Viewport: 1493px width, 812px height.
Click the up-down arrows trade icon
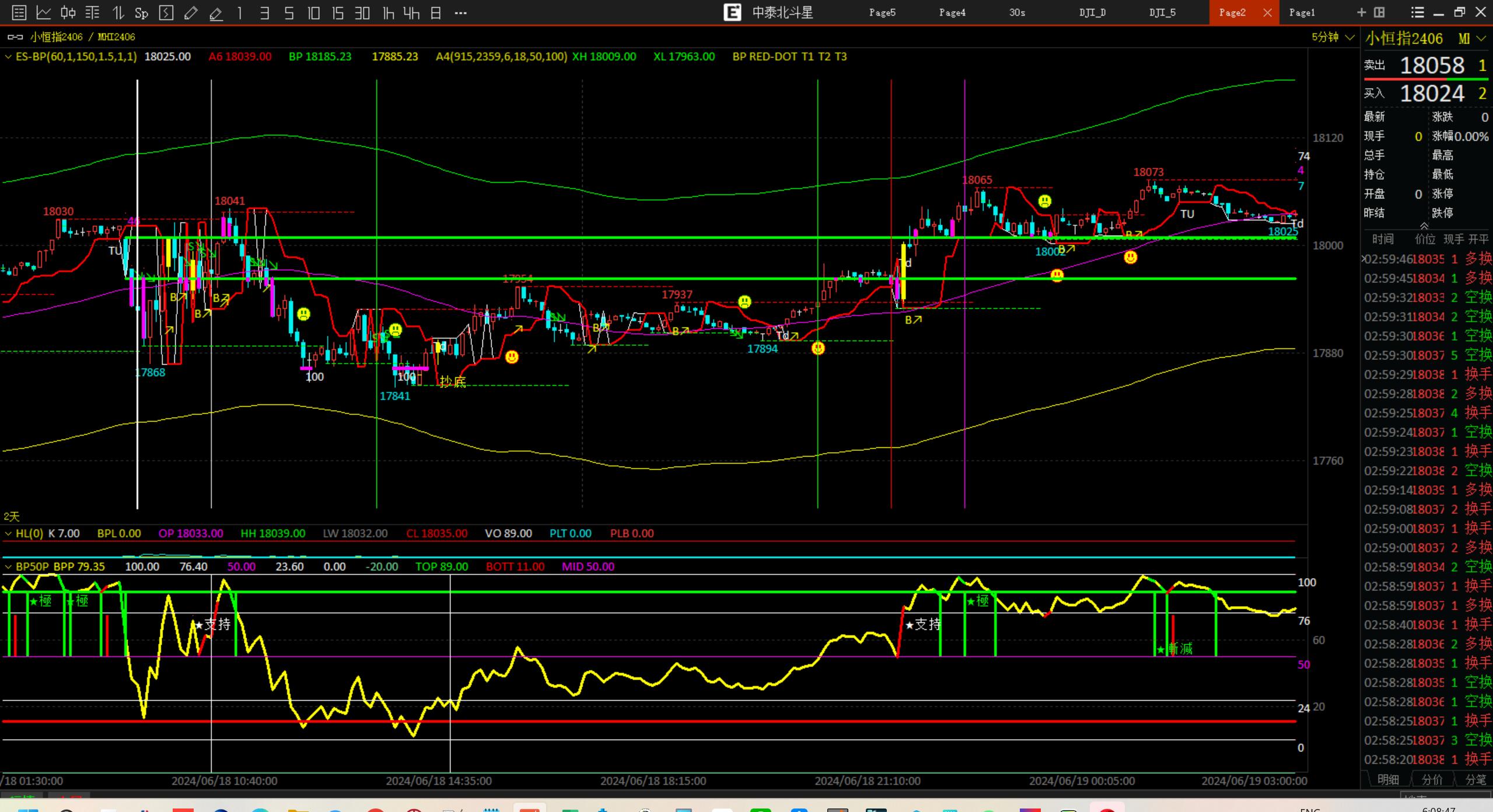pyautogui.click(x=118, y=12)
